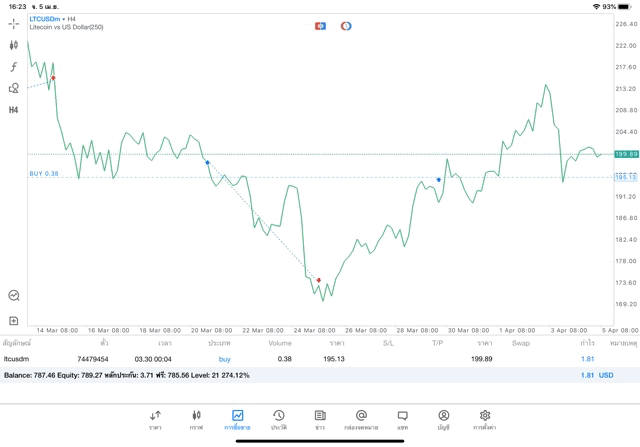Tap the new order plus icon
This screenshot has width=640, height=447.
click(x=13, y=321)
